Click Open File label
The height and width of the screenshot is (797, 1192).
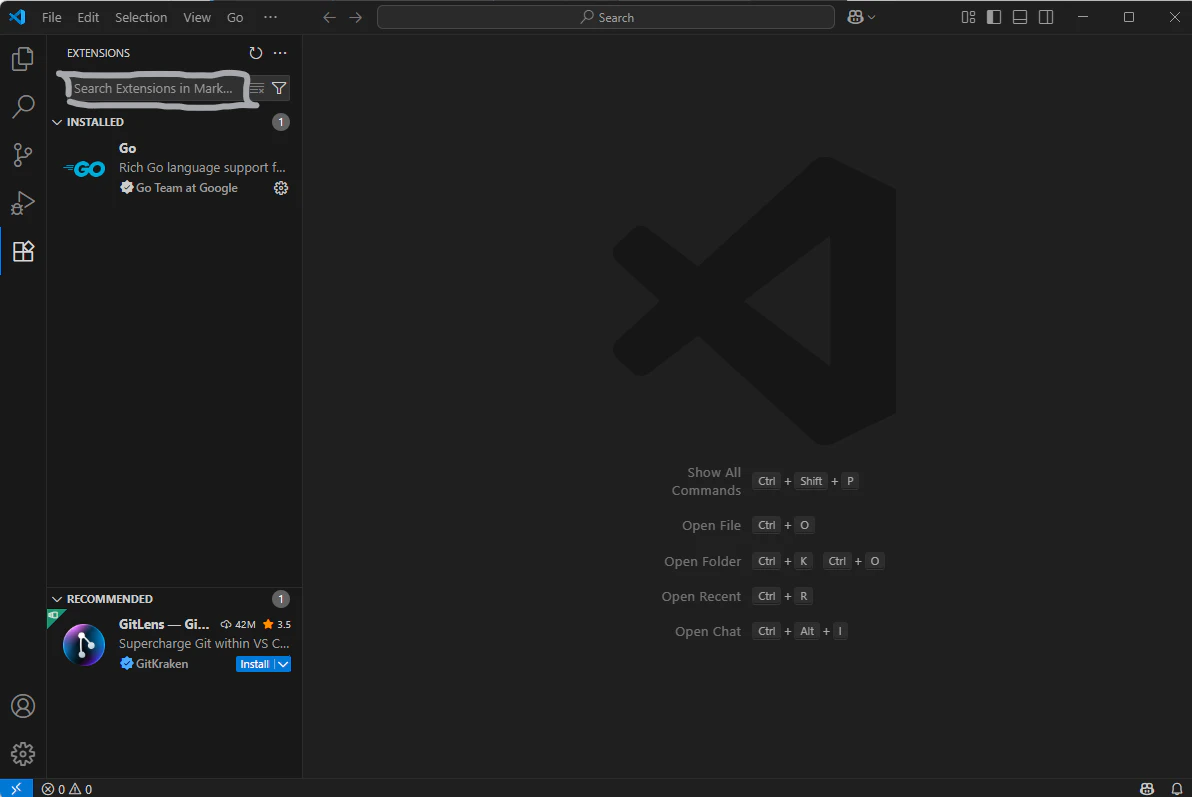coord(711,526)
